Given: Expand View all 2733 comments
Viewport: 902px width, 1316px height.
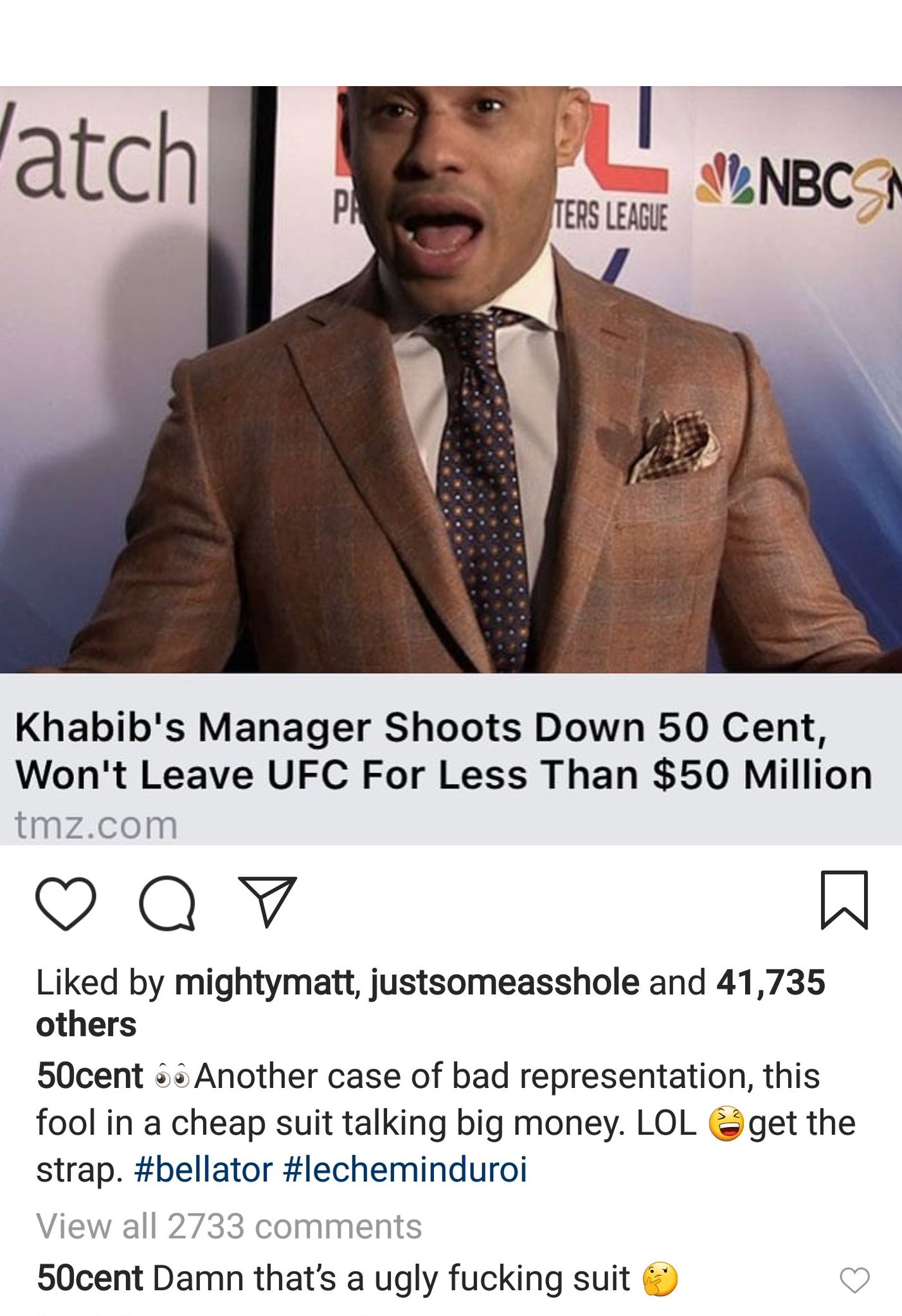Looking at the screenshot, I should tap(229, 1225).
